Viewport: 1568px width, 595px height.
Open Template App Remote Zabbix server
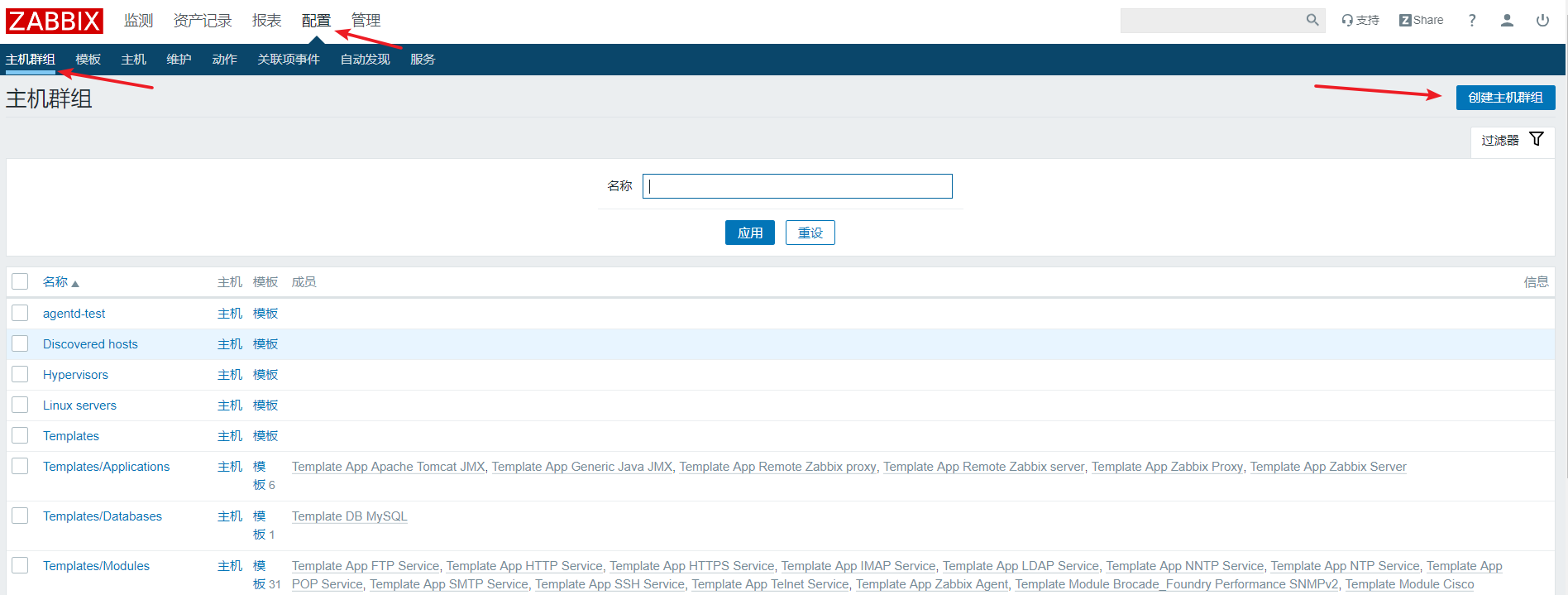984,467
